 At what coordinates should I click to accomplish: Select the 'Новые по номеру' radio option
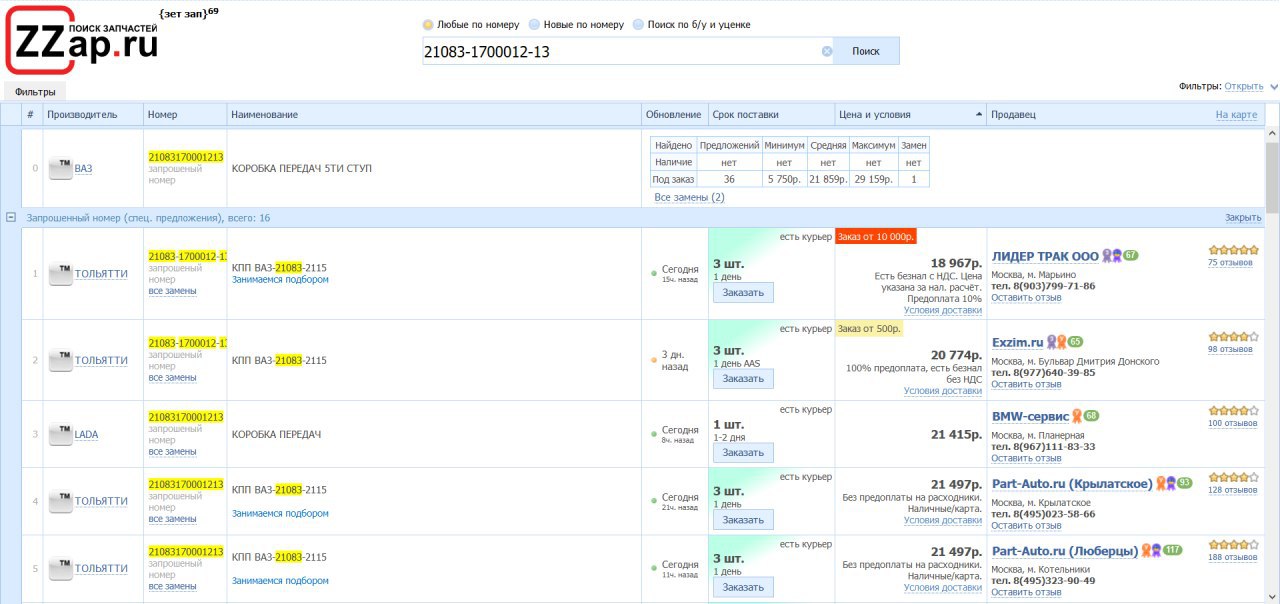534,24
